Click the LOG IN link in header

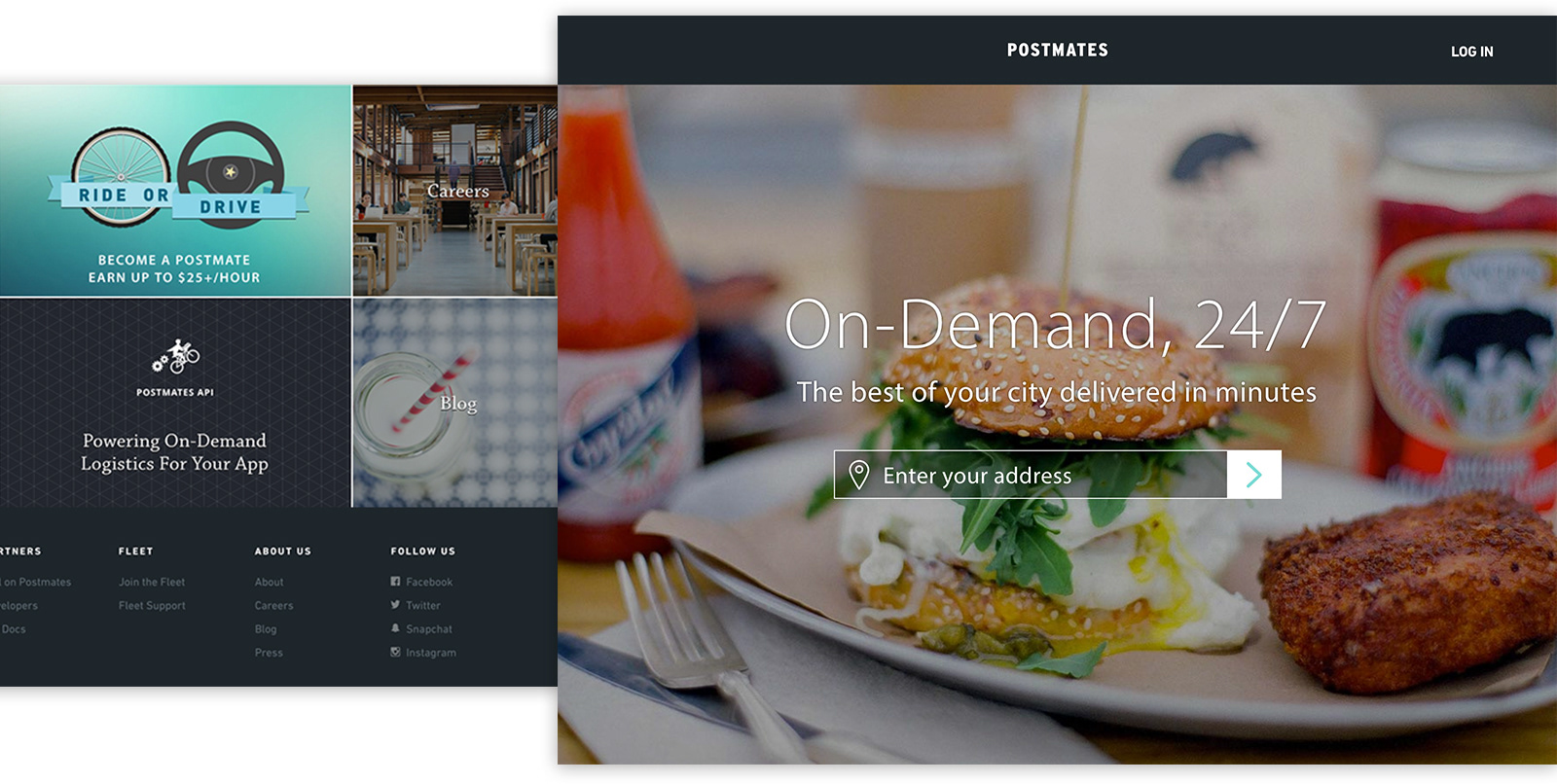(x=1471, y=52)
